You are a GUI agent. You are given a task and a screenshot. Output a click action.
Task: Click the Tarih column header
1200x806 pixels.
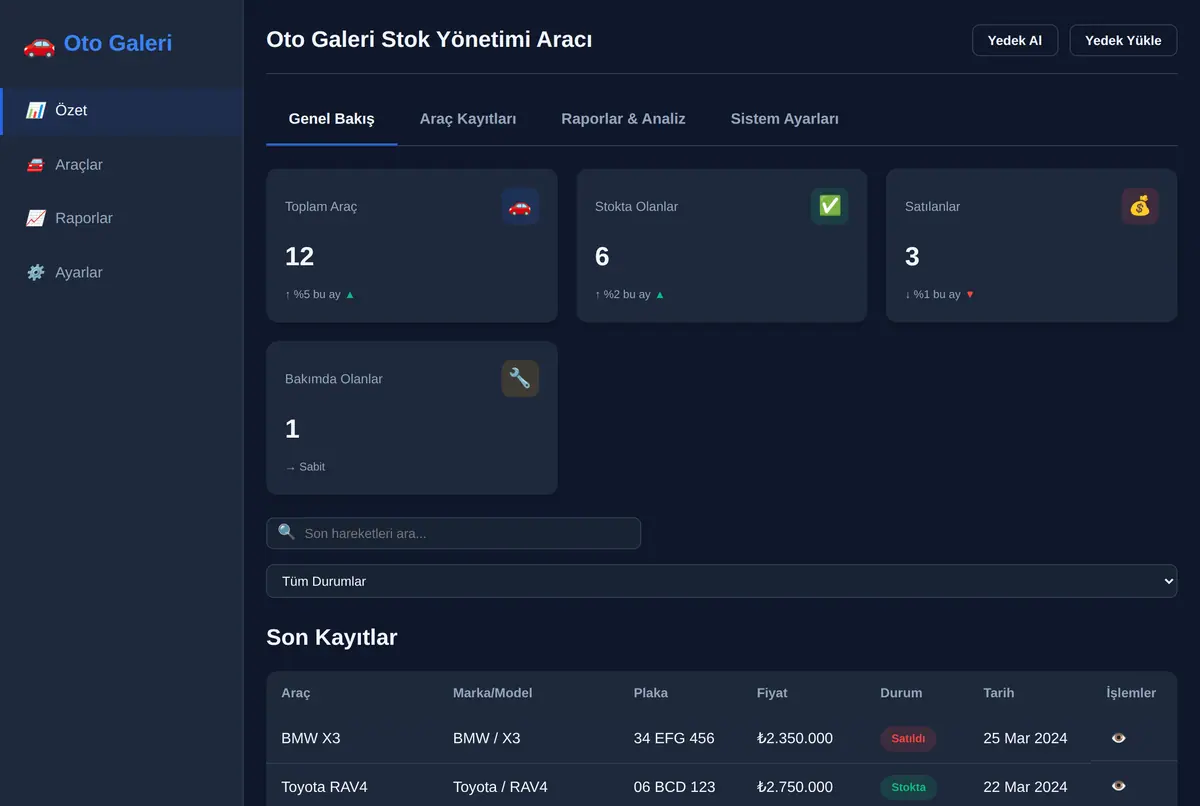pos(999,692)
